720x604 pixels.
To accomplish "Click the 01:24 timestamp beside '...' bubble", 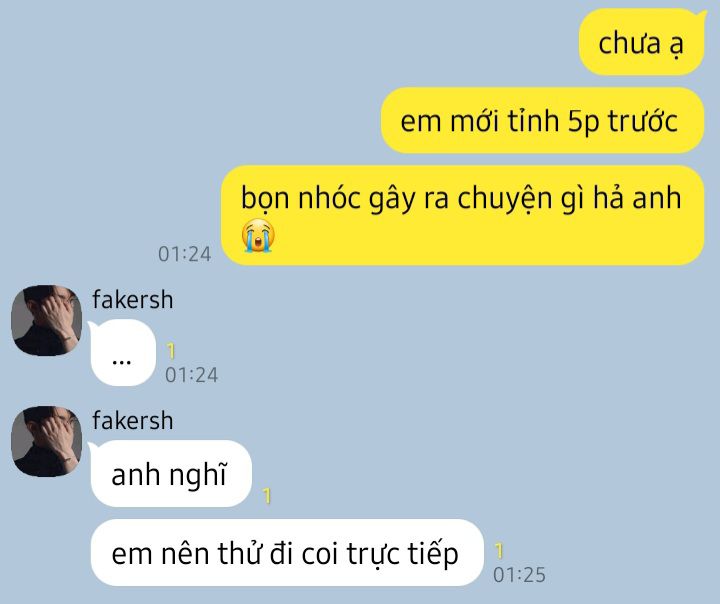I will click(x=191, y=375).
